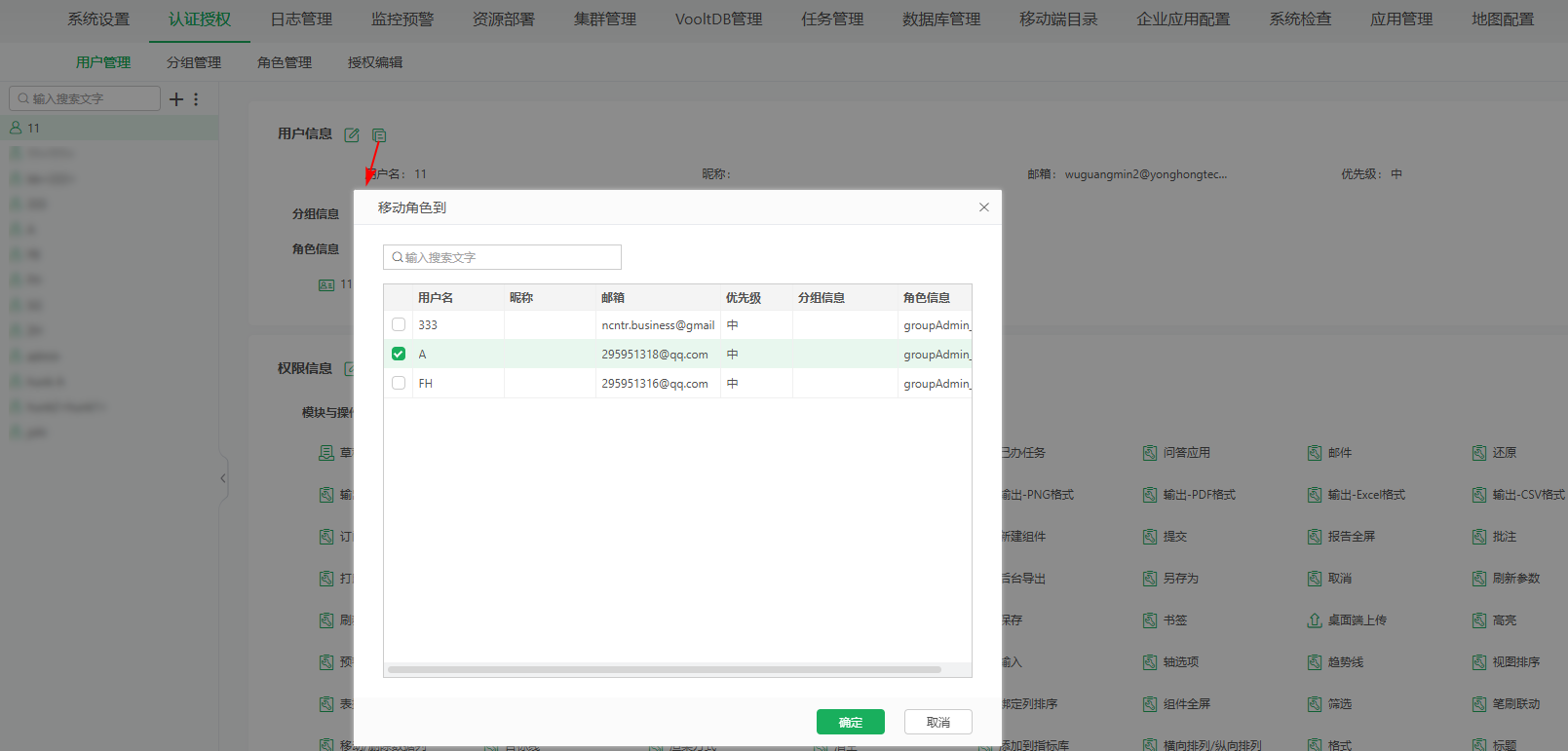
Task: Click the dialog search text field
Action: 502,257
